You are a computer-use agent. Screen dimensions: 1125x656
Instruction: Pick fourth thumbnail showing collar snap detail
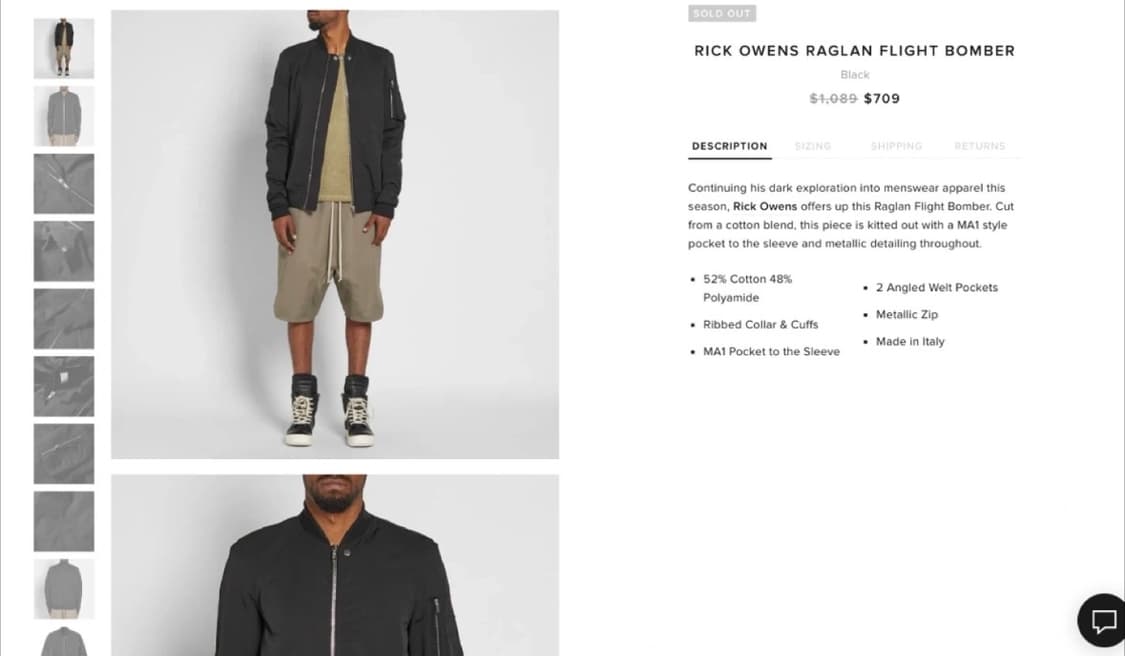64,251
